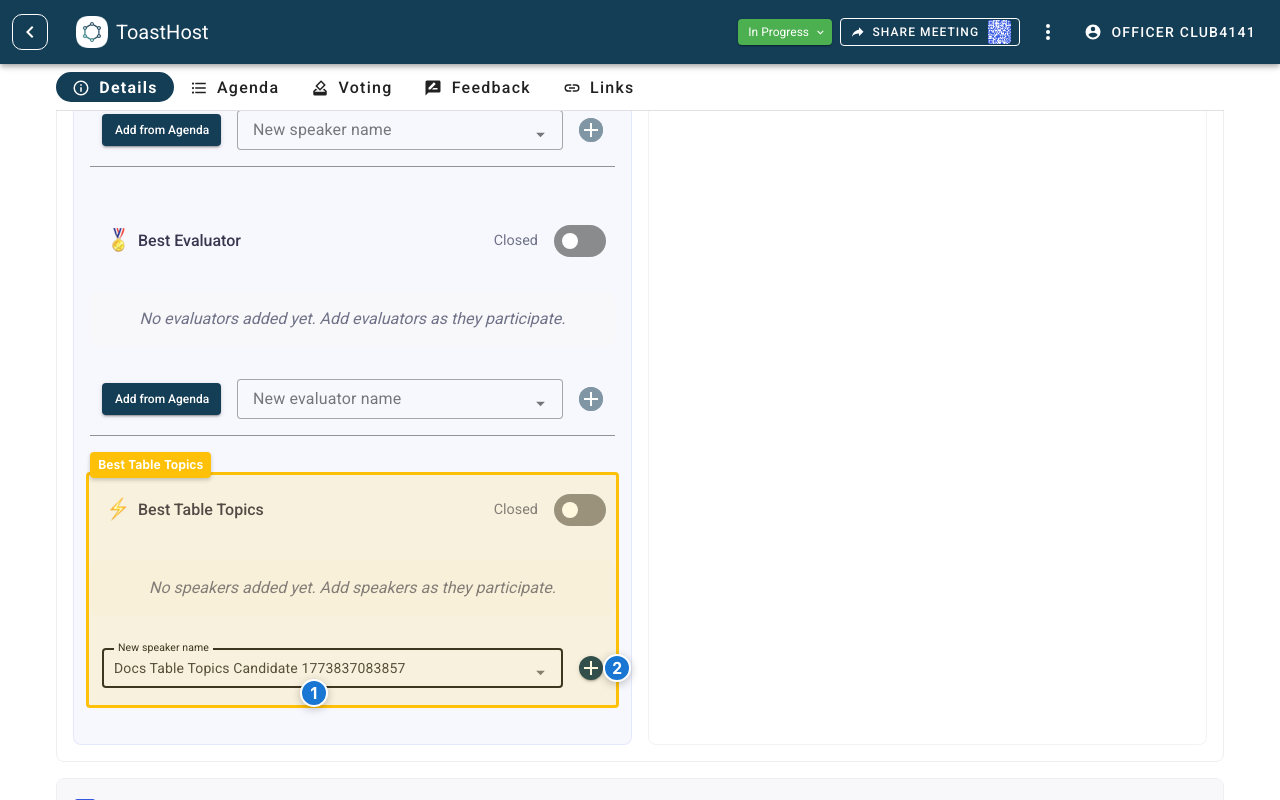The width and height of the screenshot is (1280, 800).
Task: Click the Best Table Topics lightning icon
Action: (117, 509)
